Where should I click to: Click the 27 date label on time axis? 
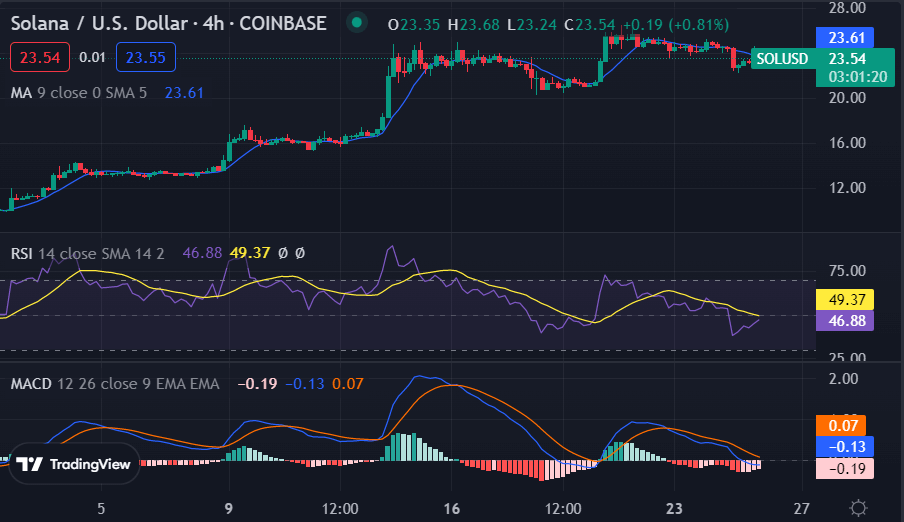pos(801,509)
